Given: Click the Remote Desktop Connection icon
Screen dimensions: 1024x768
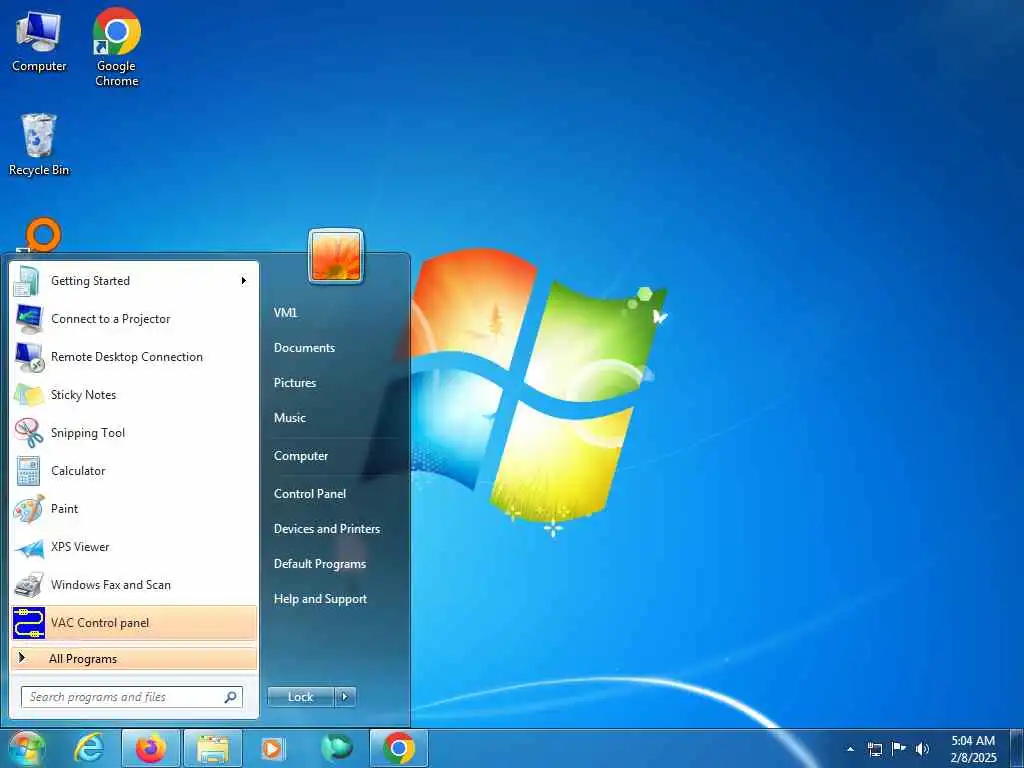Looking at the screenshot, I should (x=29, y=357).
